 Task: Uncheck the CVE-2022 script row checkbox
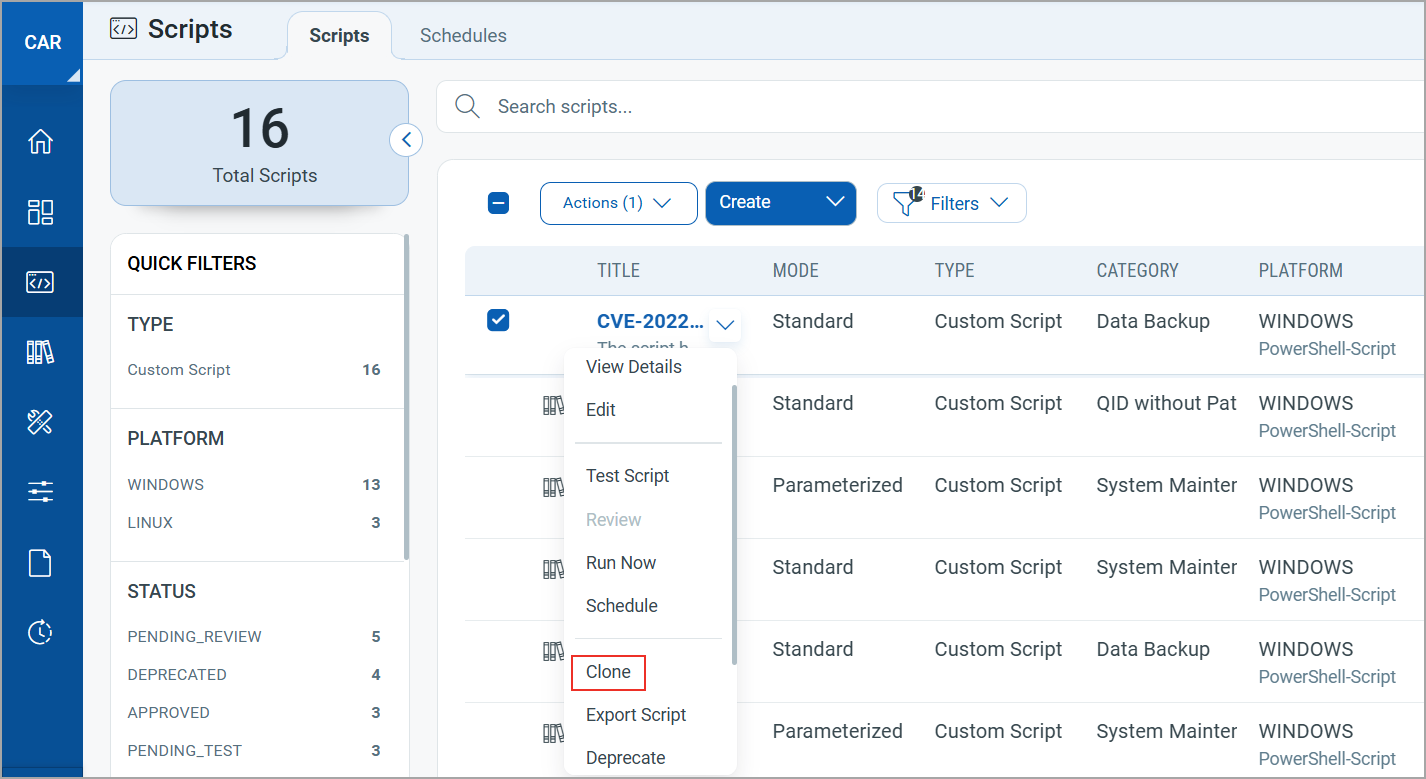click(498, 320)
